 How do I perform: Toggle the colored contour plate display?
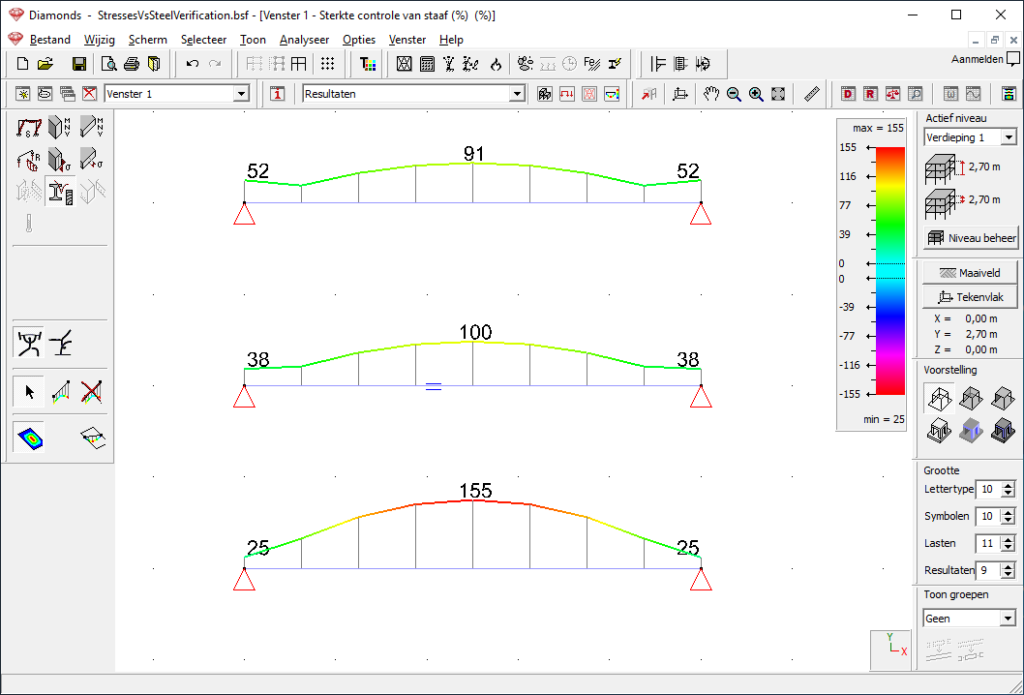coord(29,438)
